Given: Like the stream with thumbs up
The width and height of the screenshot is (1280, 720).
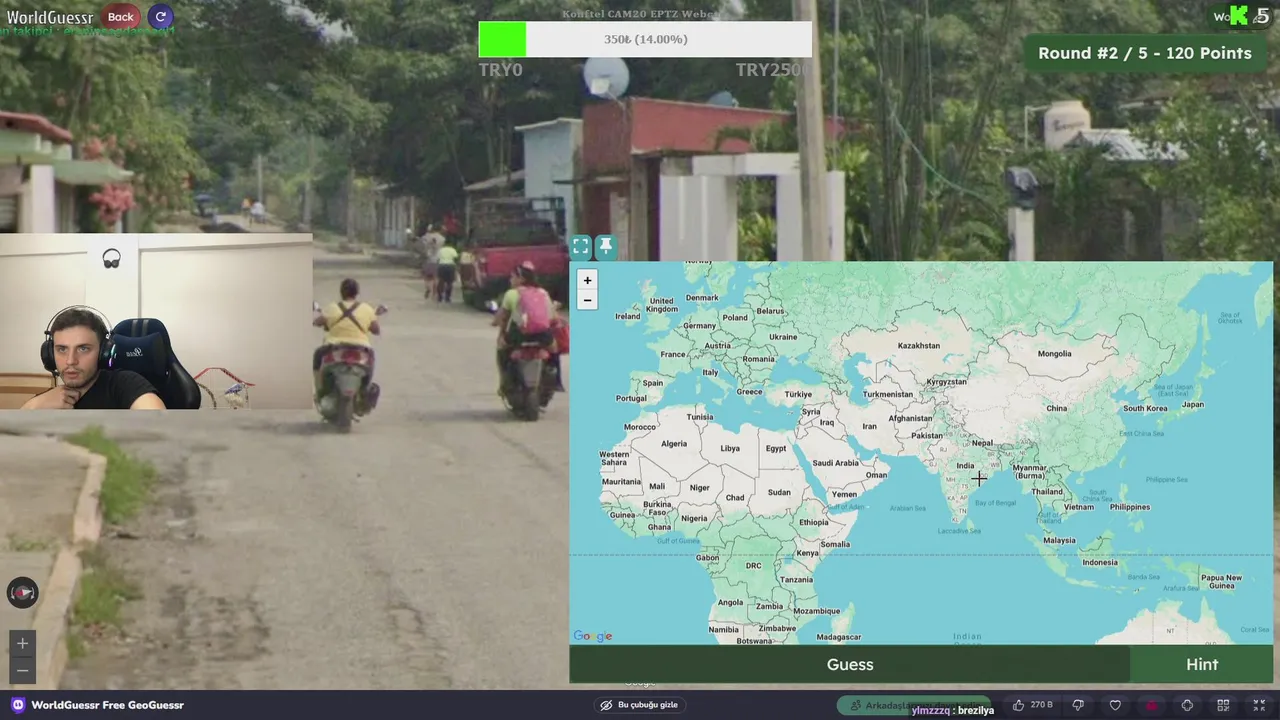Looking at the screenshot, I should (1018, 705).
